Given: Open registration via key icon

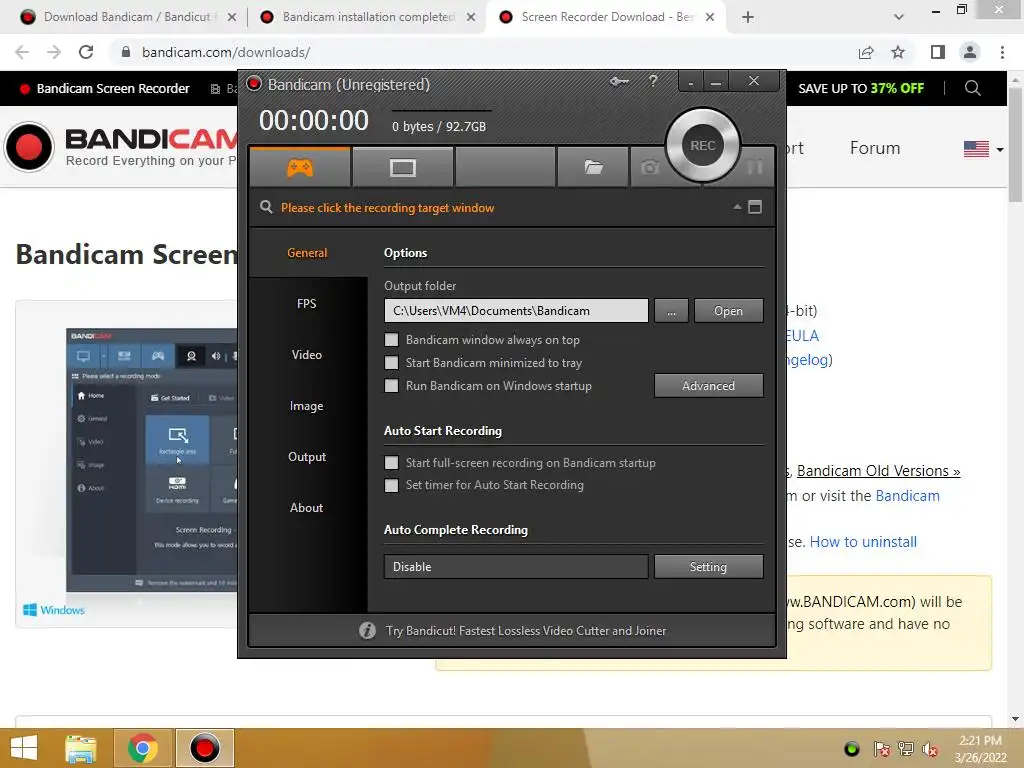Looking at the screenshot, I should coord(619,81).
